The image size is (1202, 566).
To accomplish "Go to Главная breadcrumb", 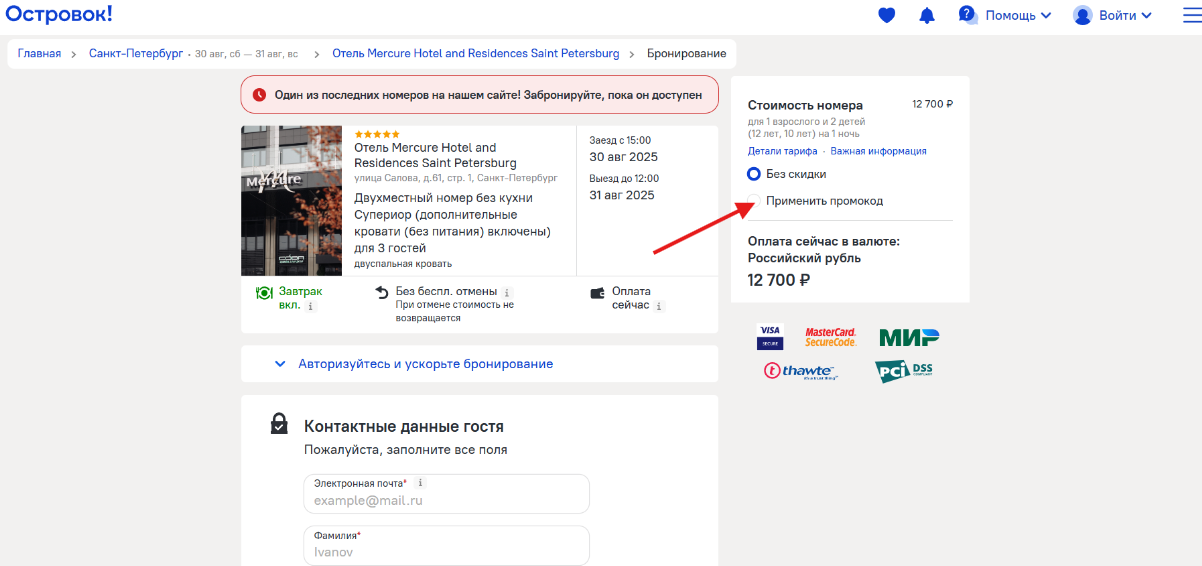I will 39,53.
